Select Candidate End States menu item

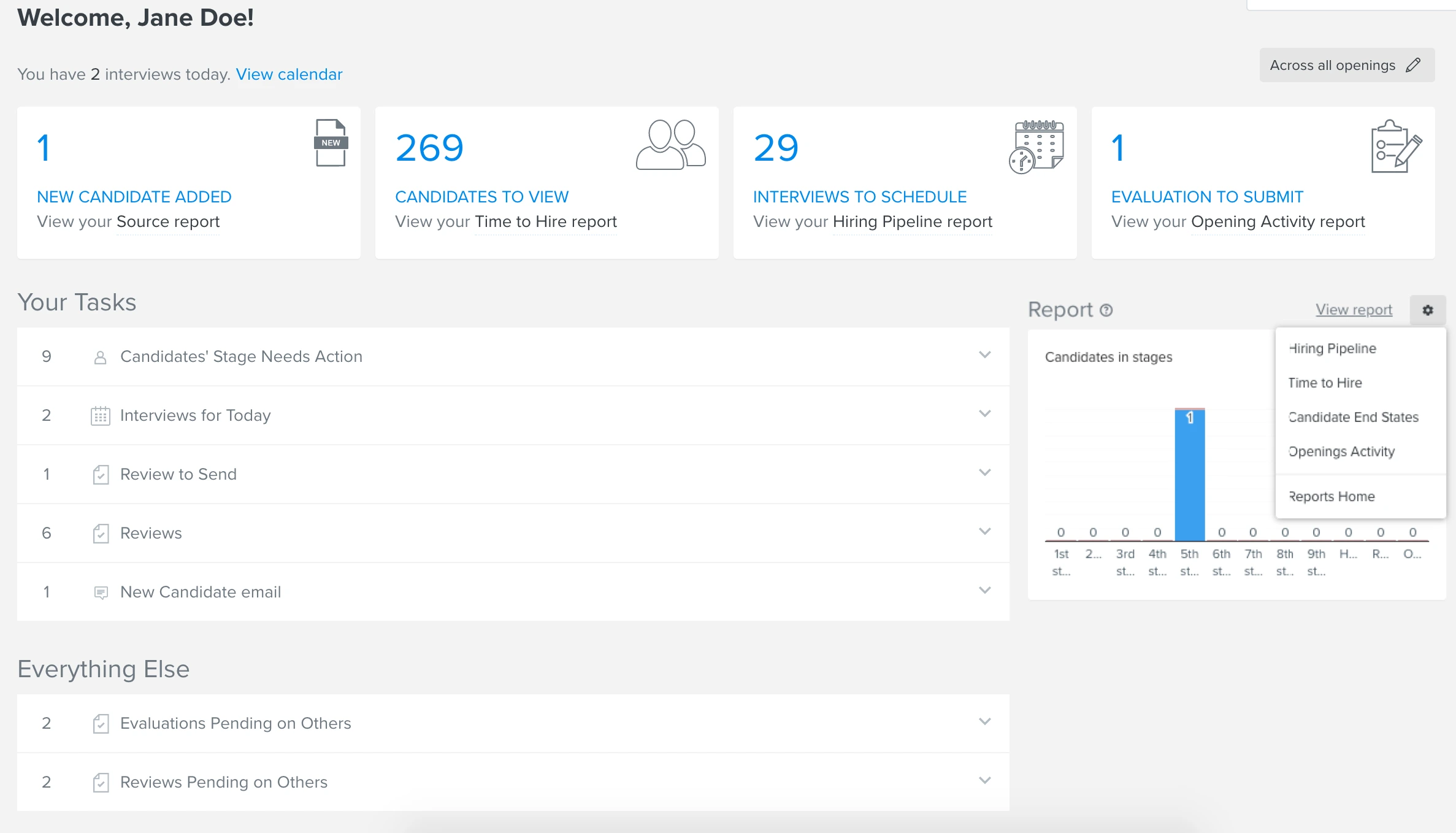[1353, 416]
